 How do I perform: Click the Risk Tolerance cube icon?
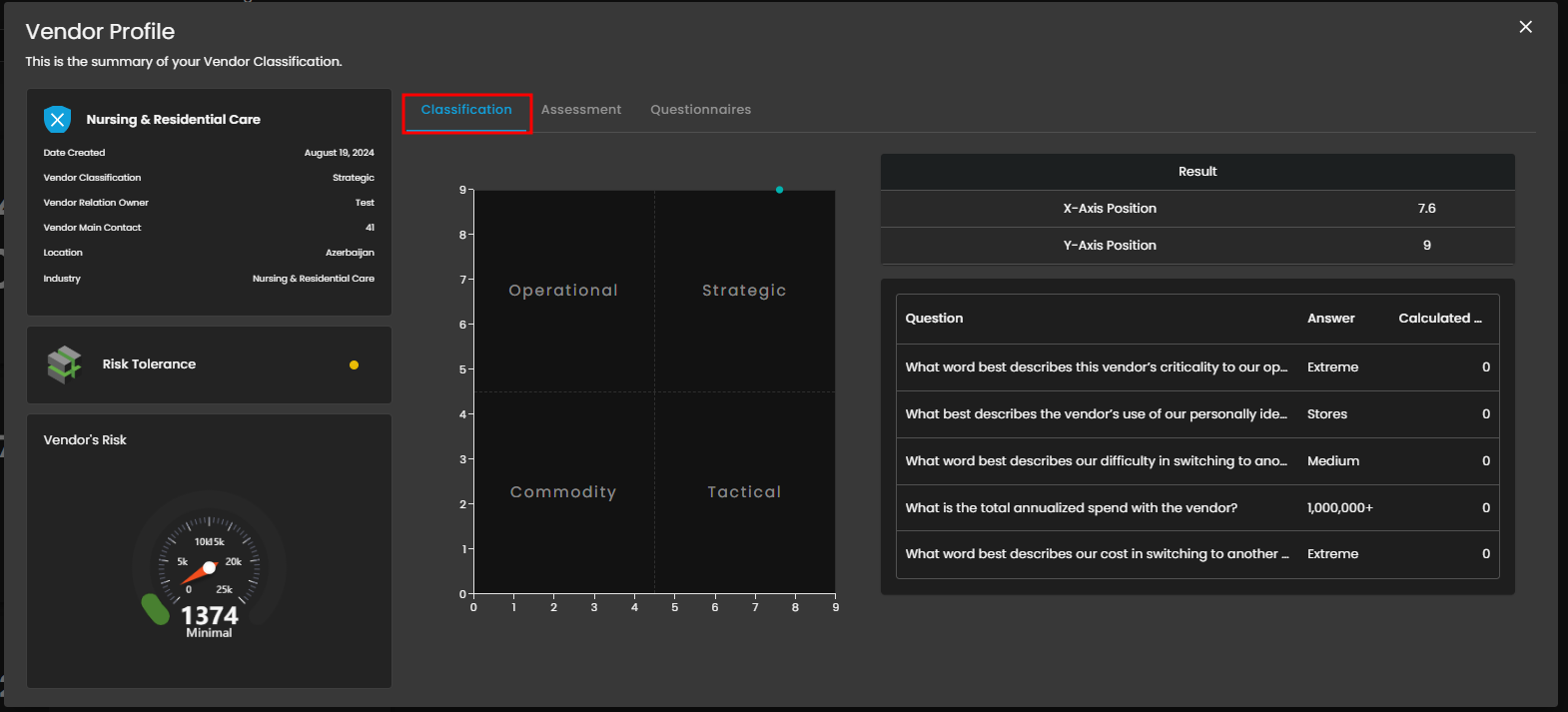point(65,364)
